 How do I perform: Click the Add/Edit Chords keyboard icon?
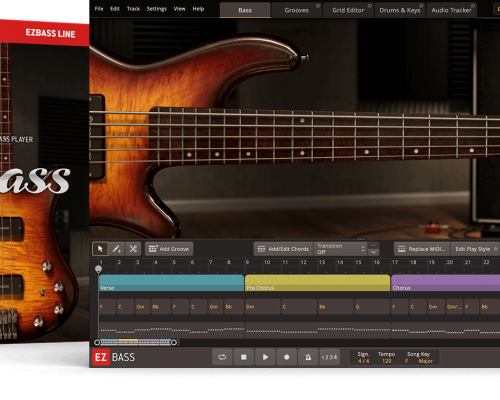click(261, 249)
